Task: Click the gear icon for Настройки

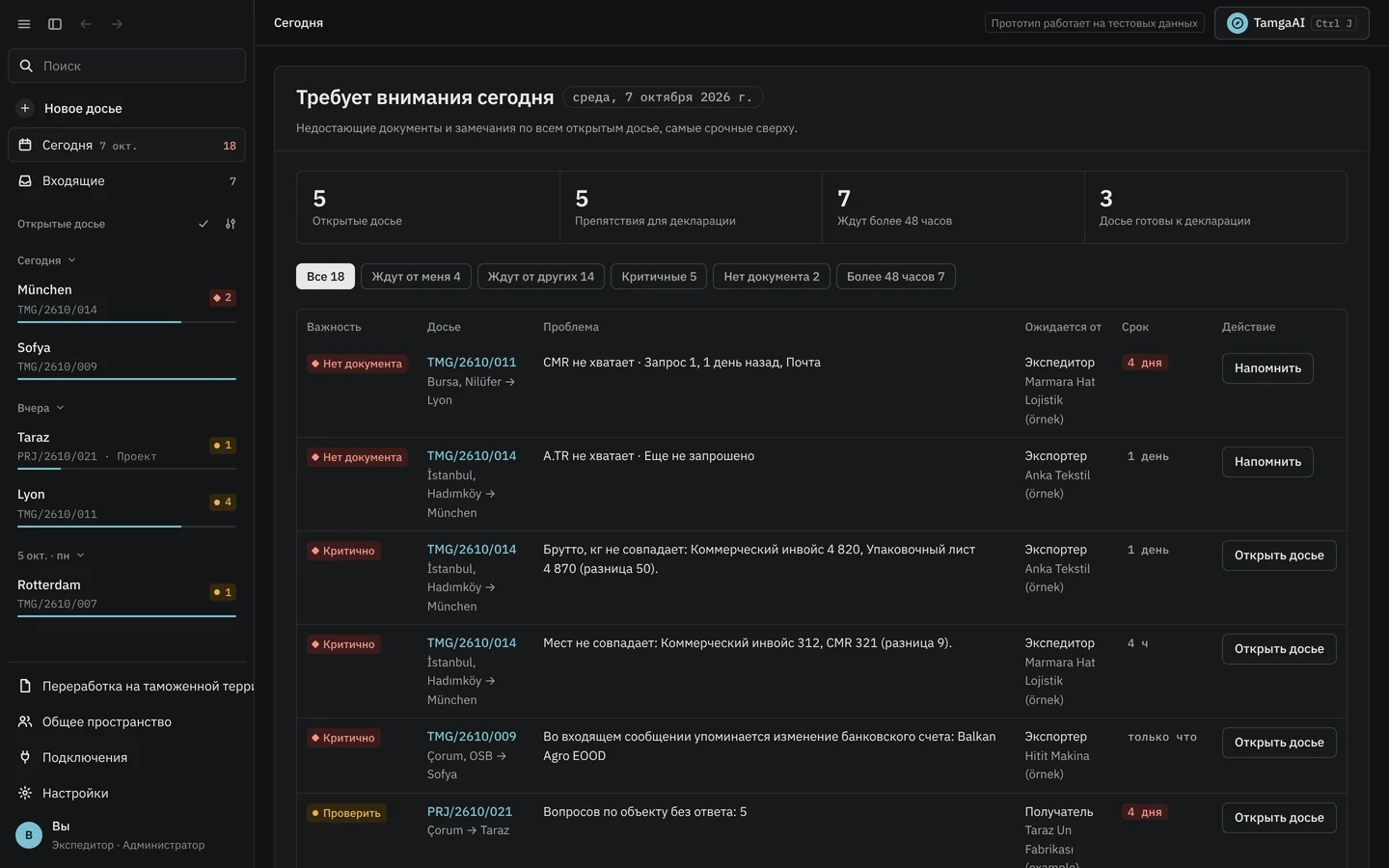Action: (25, 793)
